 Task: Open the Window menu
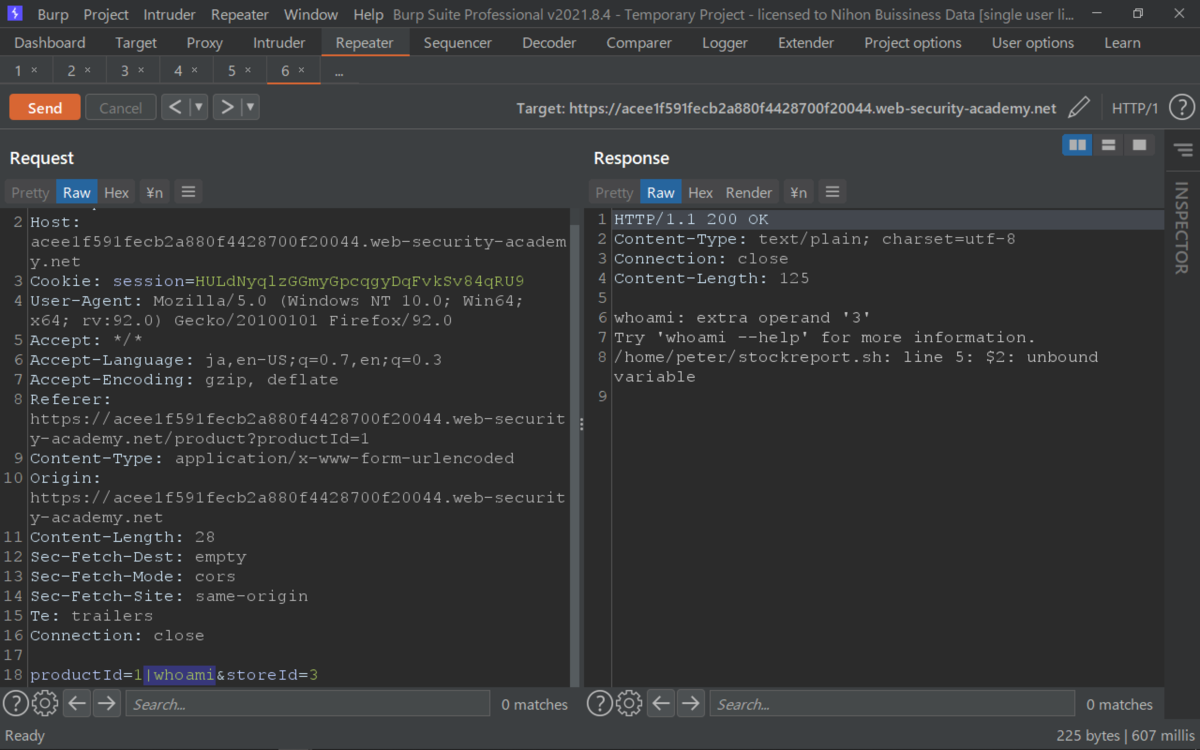(311, 15)
